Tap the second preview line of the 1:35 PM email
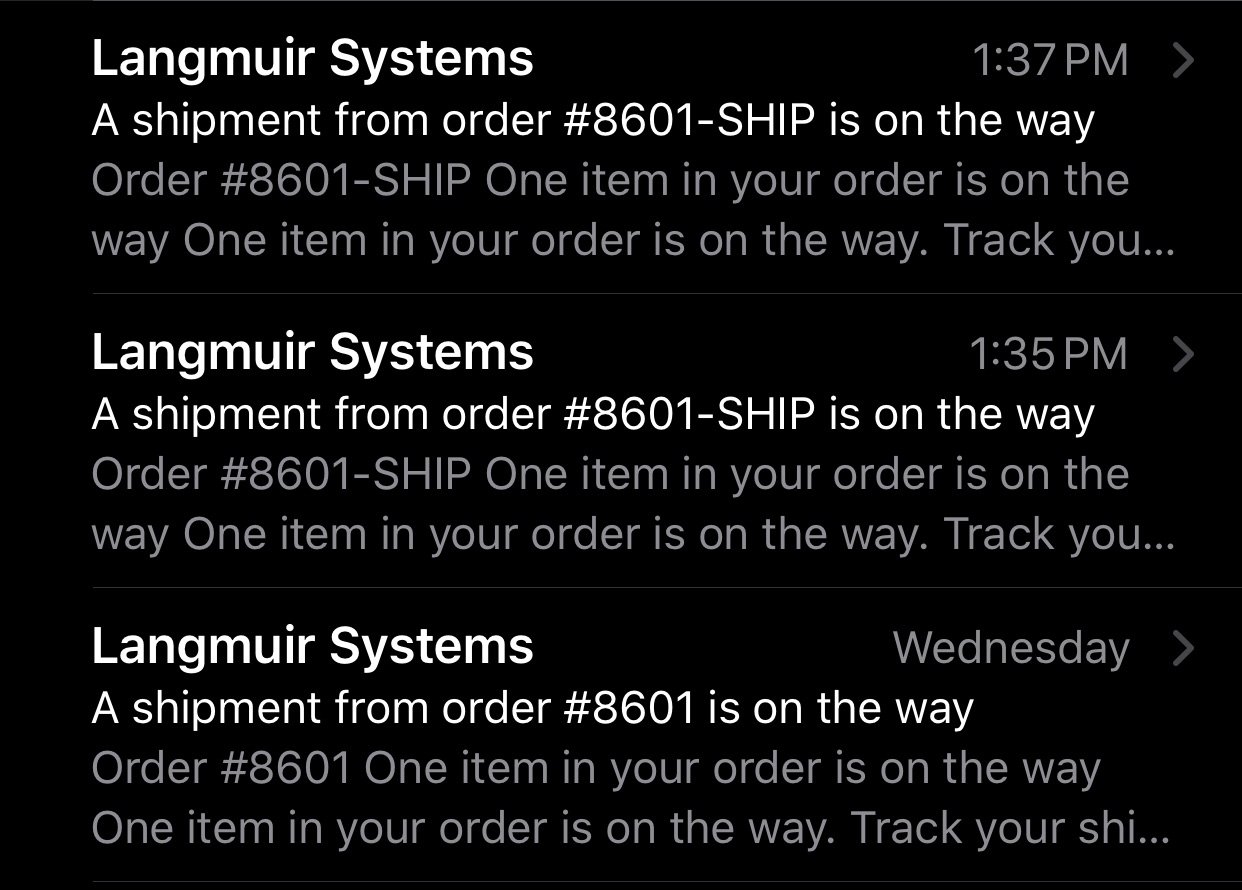This screenshot has width=1242, height=890. 633,536
